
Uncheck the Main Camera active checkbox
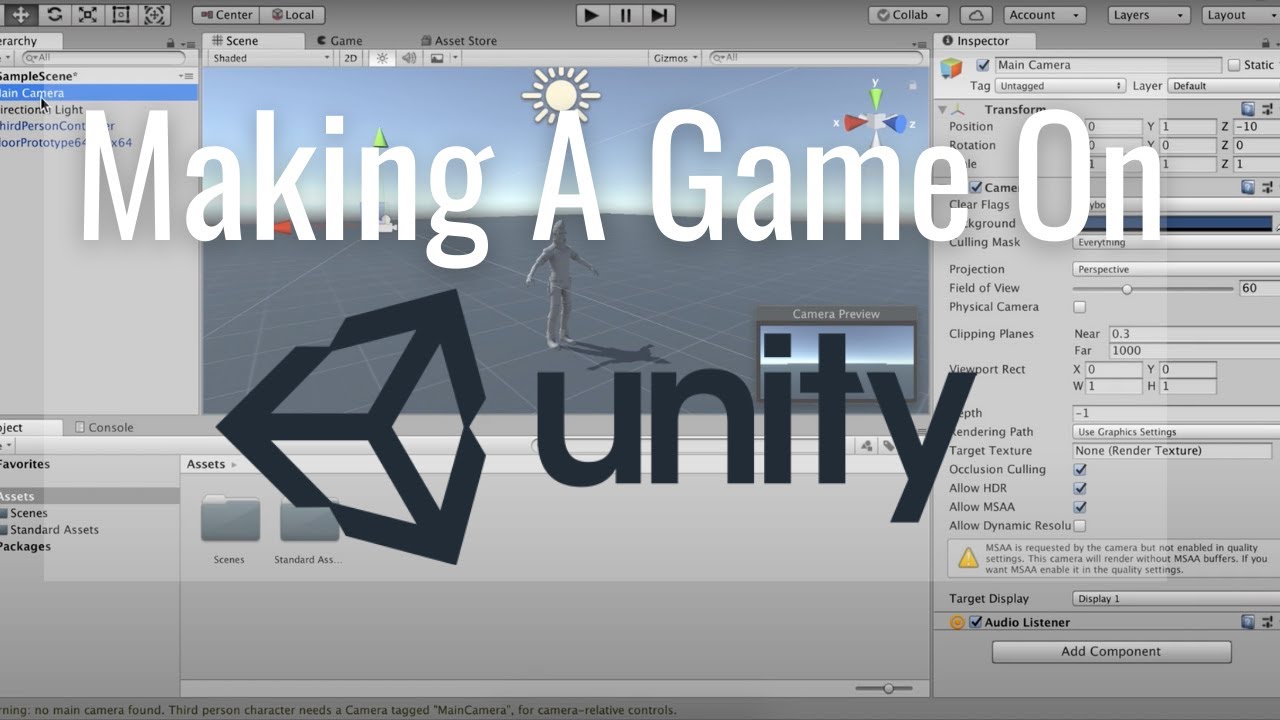click(x=983, y=65)
